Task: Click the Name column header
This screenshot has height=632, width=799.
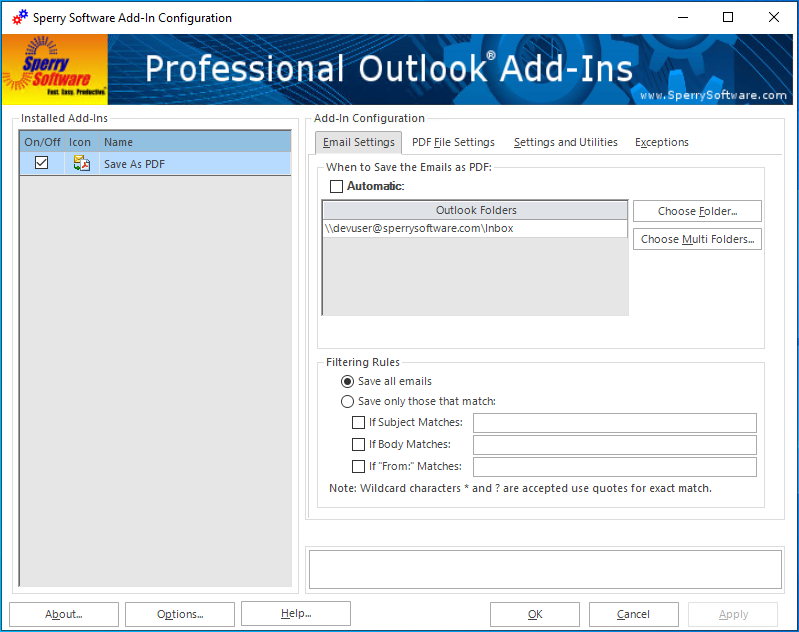Action: click(195, 142)
